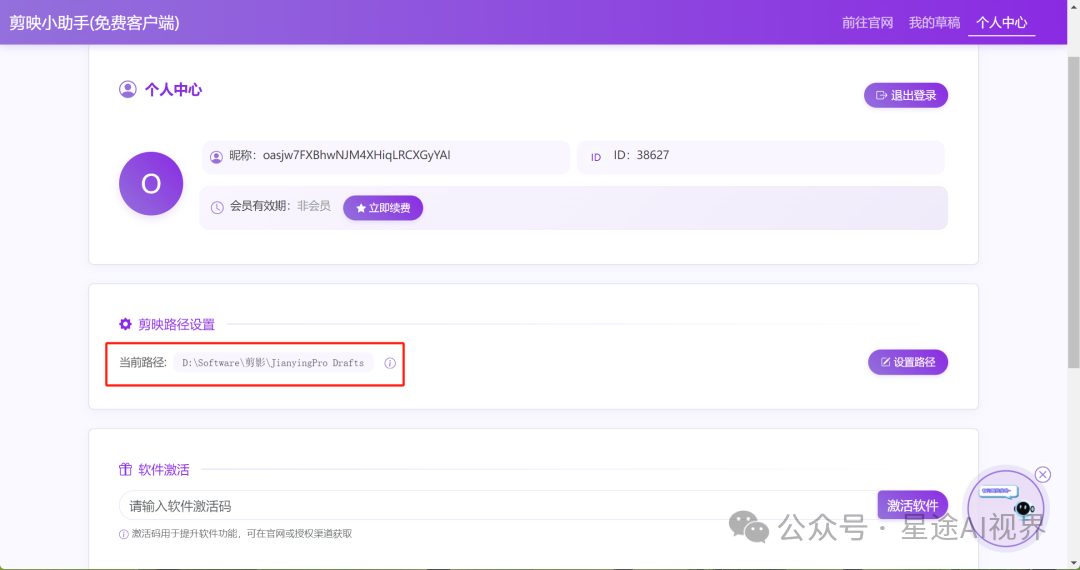Focus the 请输入软件激活码 input field
The height and width of the screenshot is (570, 1080).
pos(498,505)
